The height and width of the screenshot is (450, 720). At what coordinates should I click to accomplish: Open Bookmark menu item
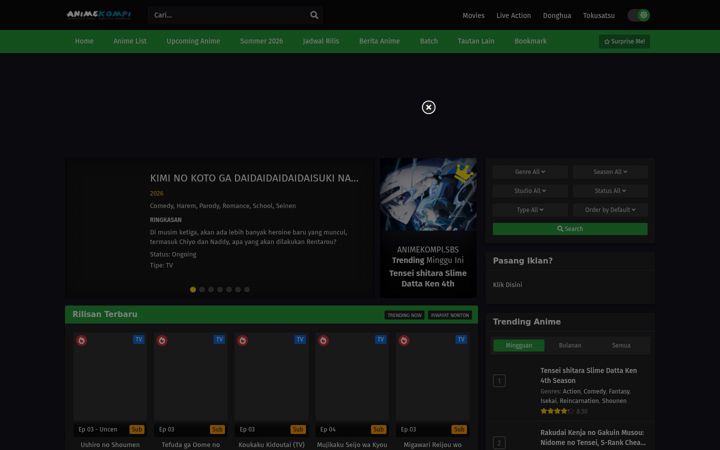[530, 41]
